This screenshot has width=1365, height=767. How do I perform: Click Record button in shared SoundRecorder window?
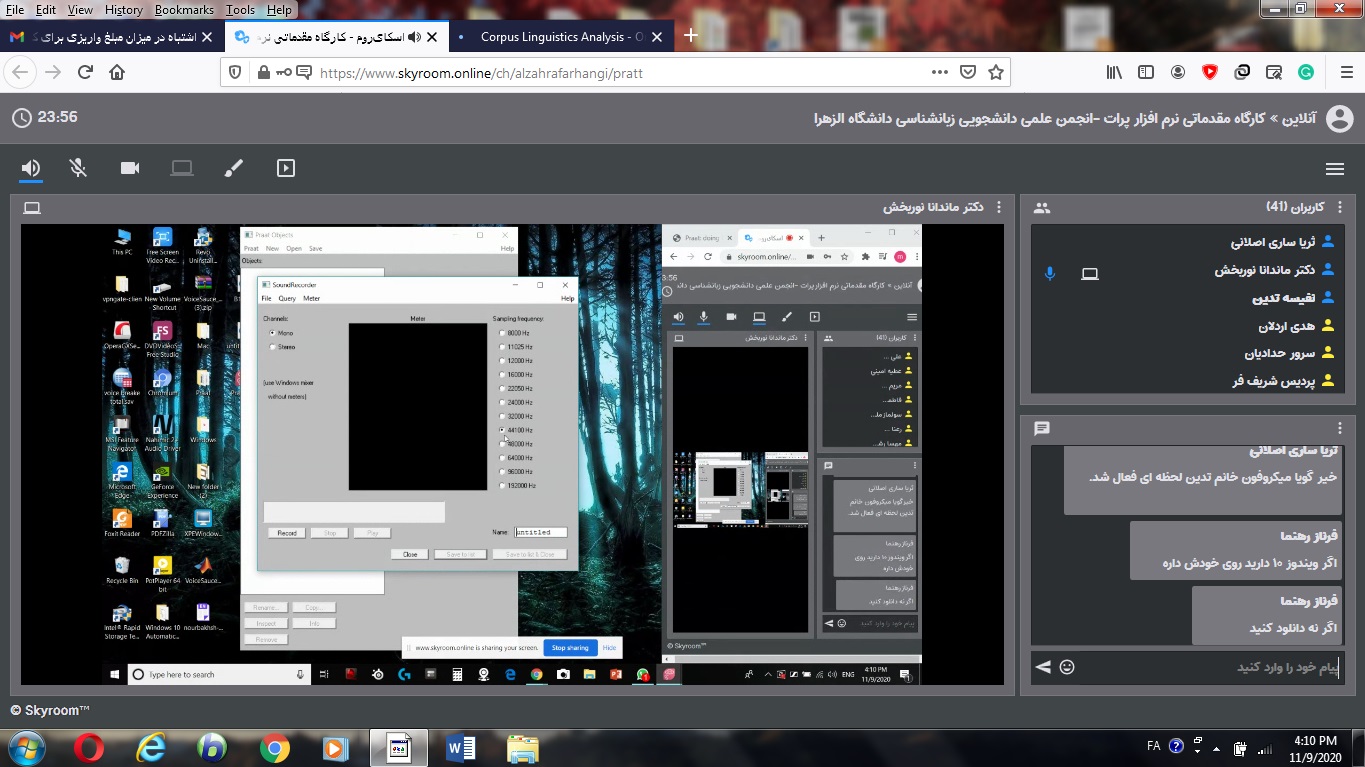tap(287, 533)
